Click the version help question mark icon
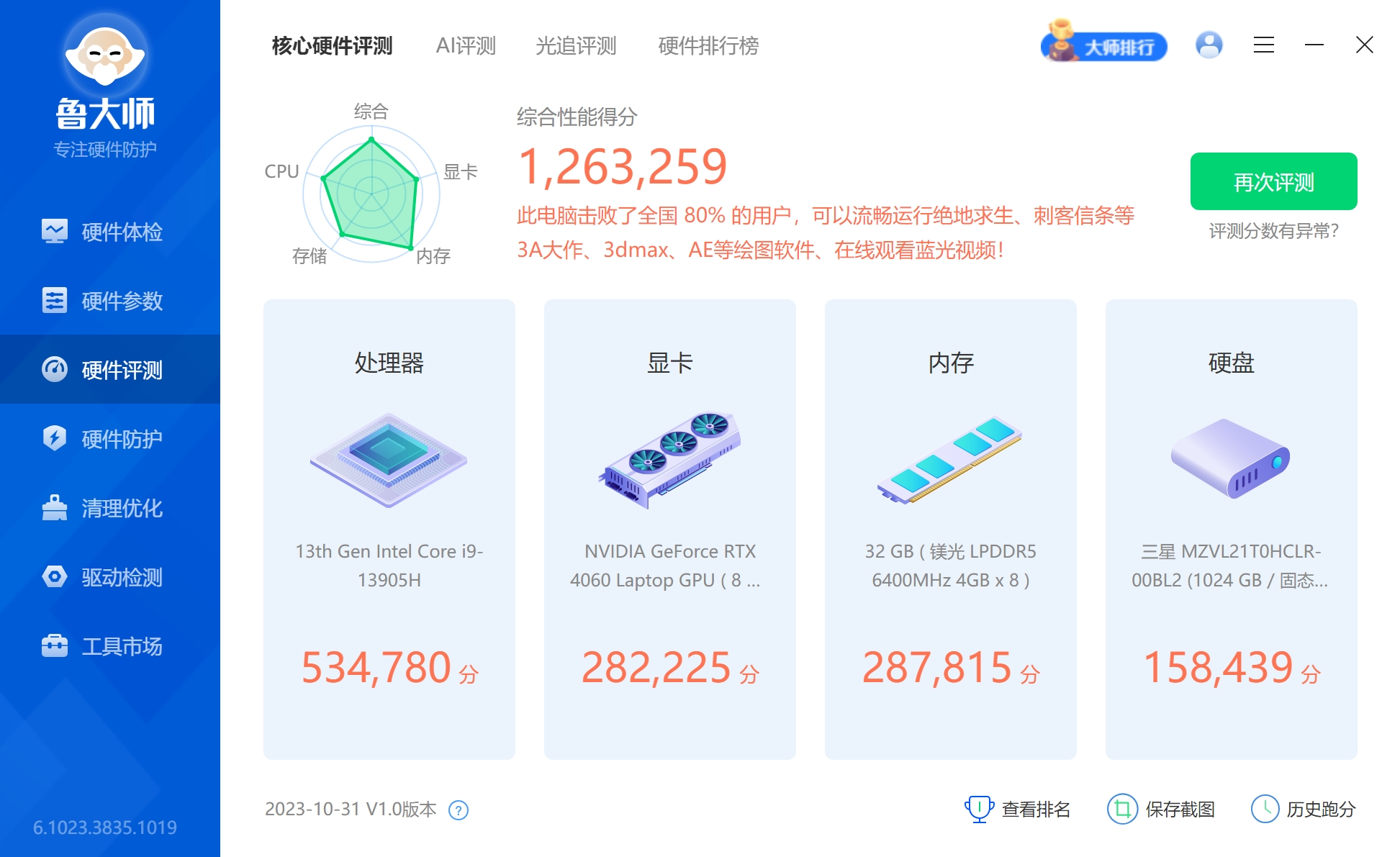Screen dimensions: 1400x857 (x=459, y=810)
